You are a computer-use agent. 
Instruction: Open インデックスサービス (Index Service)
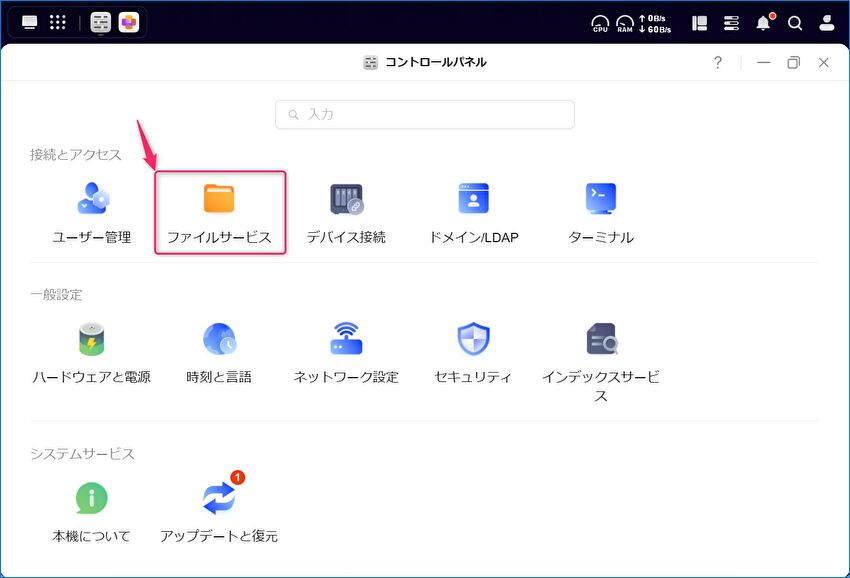pyautogui.click(x=600, y=351)
